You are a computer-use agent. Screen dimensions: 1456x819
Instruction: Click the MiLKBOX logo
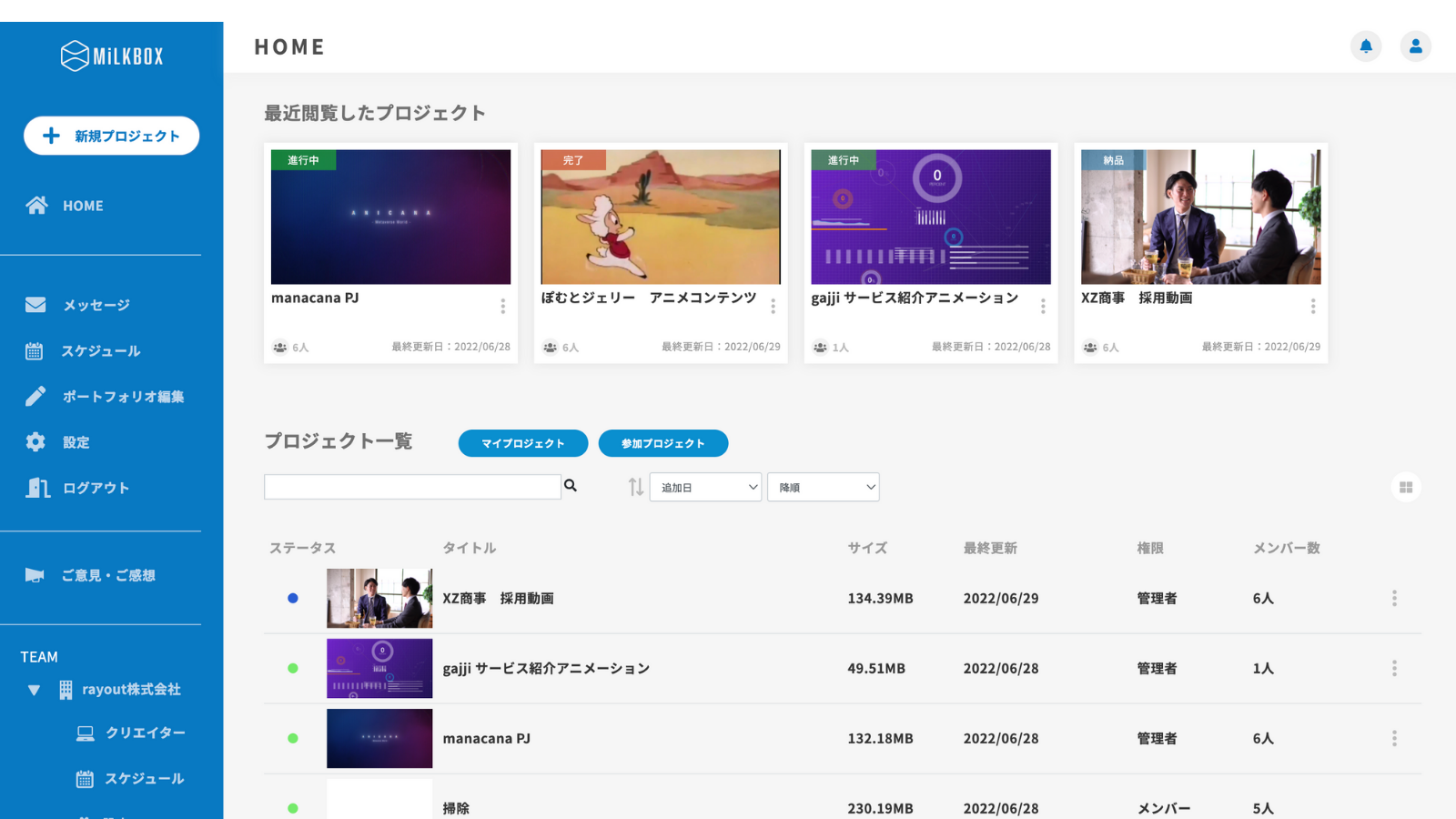coord(112,56)
